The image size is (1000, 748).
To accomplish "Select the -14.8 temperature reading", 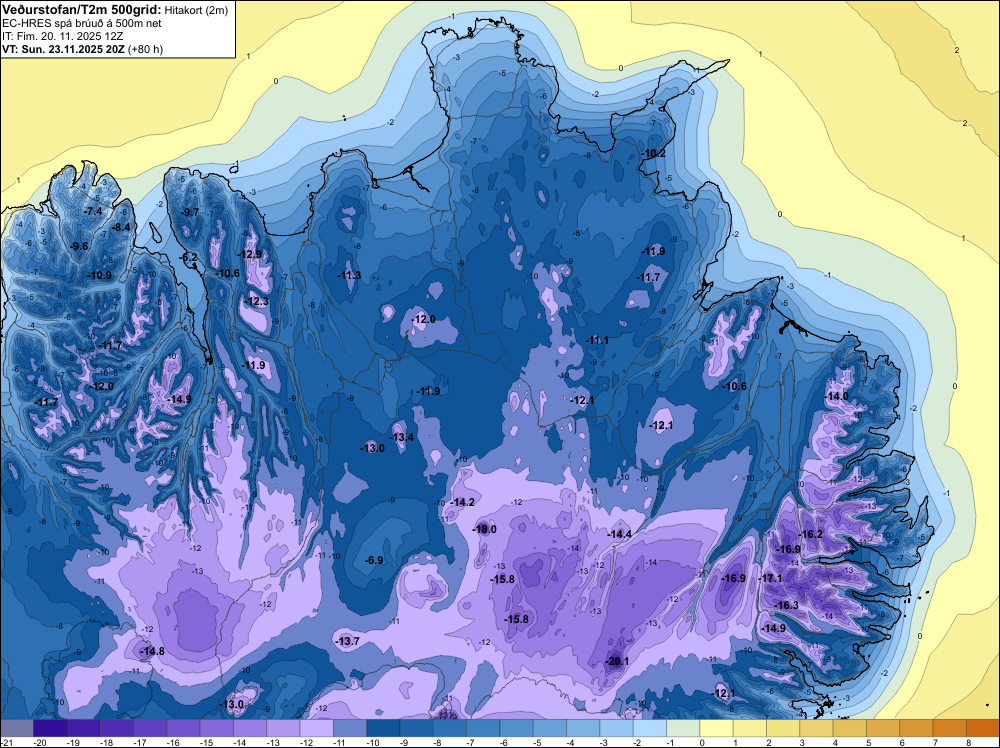I will 152,651.
